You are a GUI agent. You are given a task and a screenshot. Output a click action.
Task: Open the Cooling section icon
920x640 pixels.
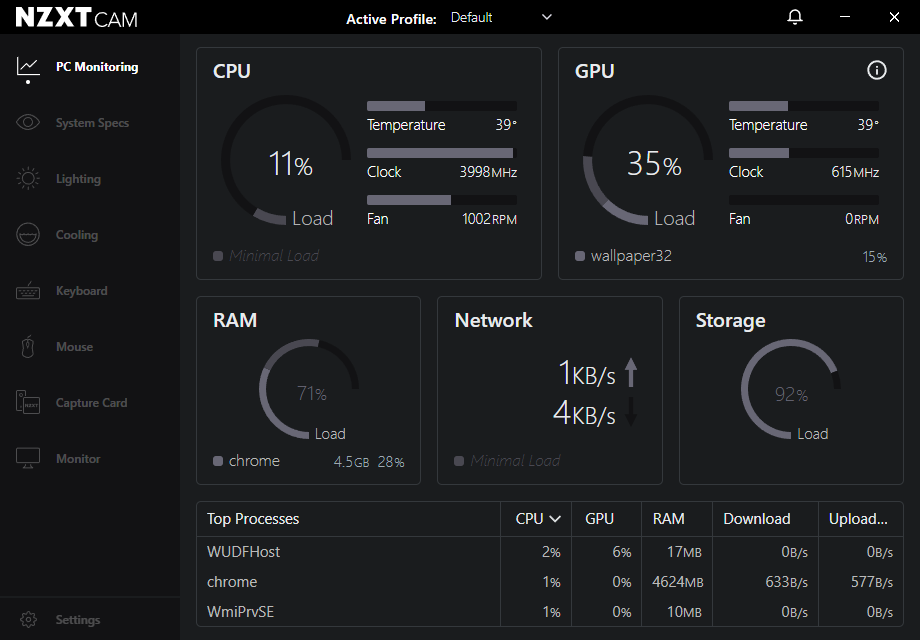coord(28,235)
